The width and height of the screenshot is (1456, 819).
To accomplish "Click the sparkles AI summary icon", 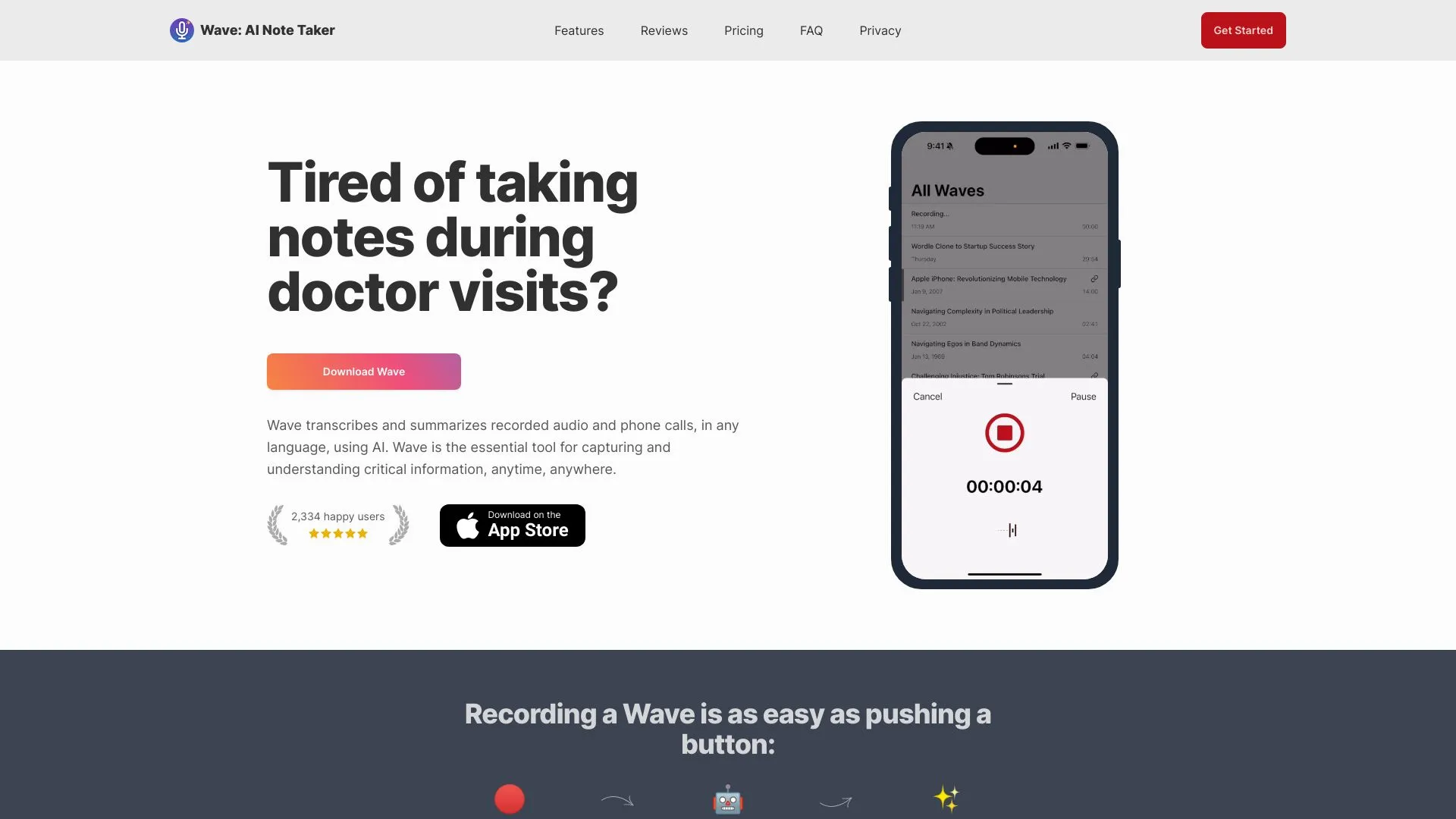I will point(945,798).
